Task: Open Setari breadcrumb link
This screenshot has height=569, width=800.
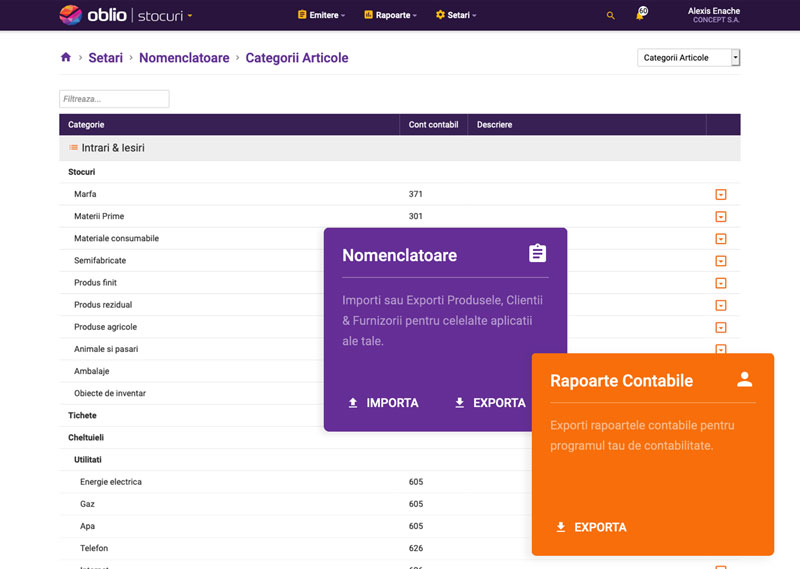Action: pyautogui.click(x=106, y=58)
